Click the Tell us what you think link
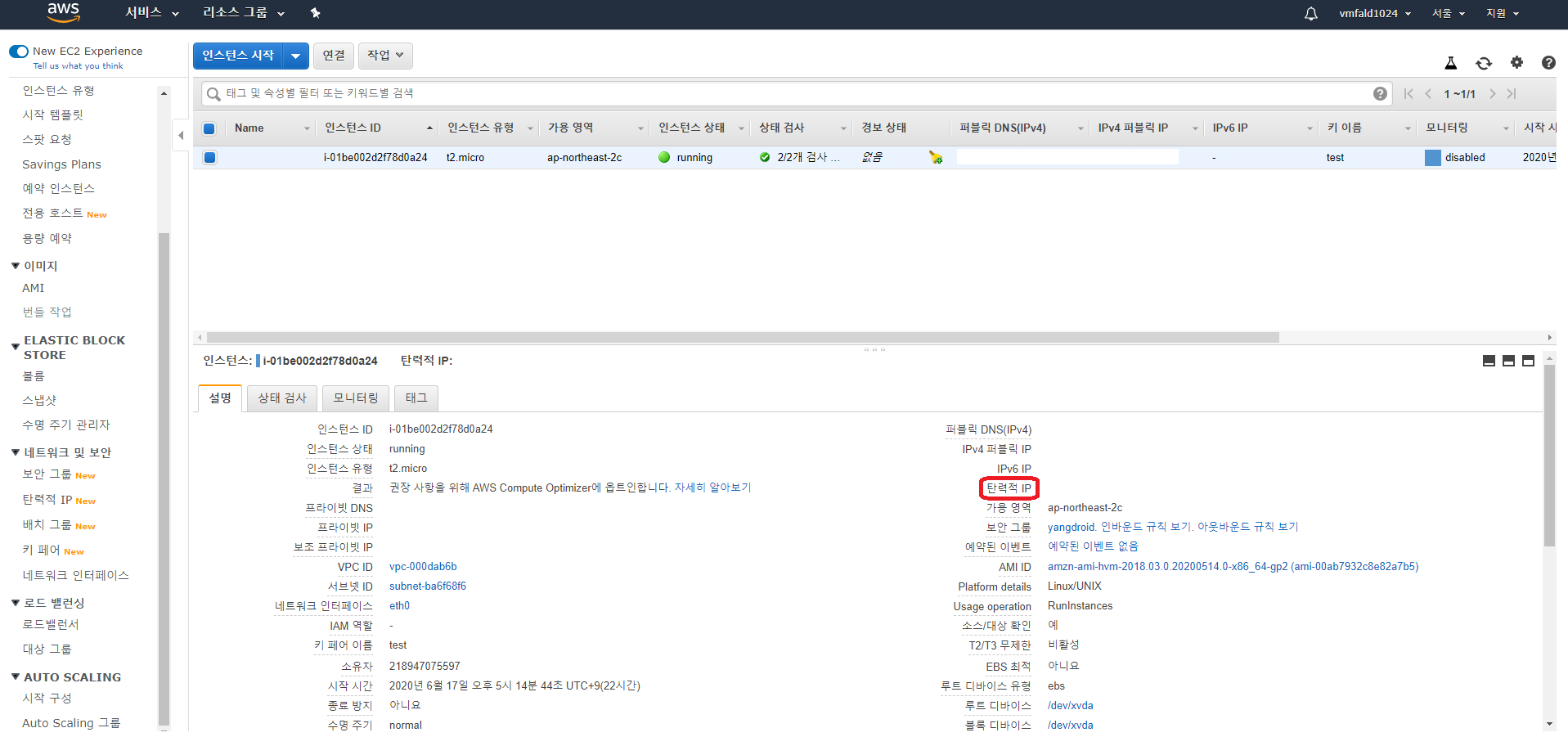The image size is (1568, 737). pos(78,66)
